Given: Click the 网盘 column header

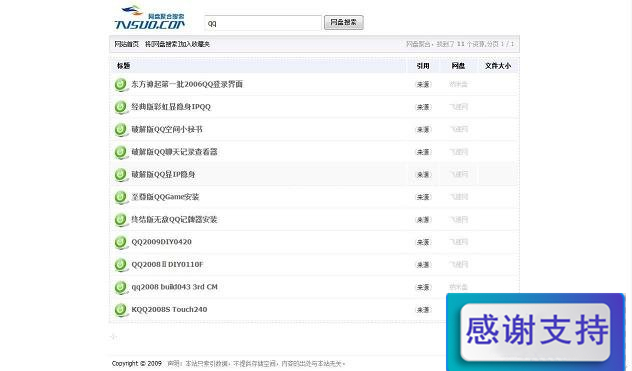Looking at the screenshot, I should tap(458, 66).
